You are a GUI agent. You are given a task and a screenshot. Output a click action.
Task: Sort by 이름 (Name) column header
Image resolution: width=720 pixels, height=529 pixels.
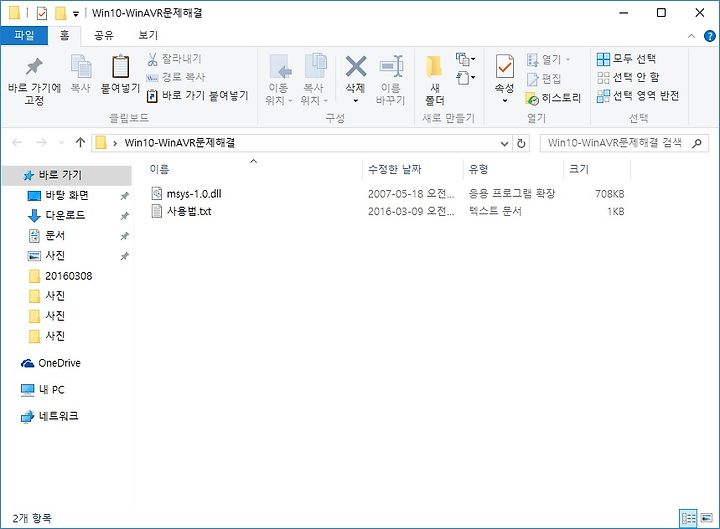[159, 169]
